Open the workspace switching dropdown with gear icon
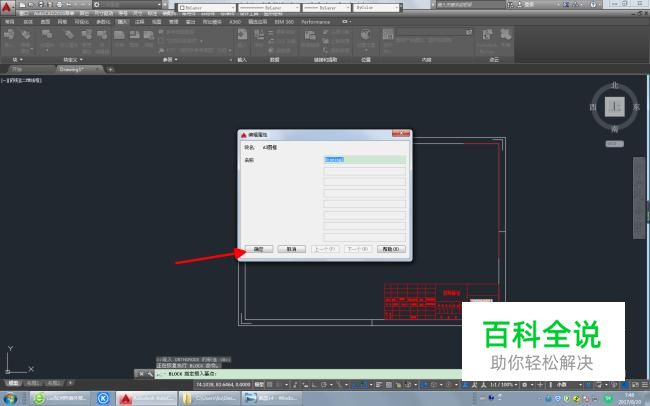 [x=128, y=5]
